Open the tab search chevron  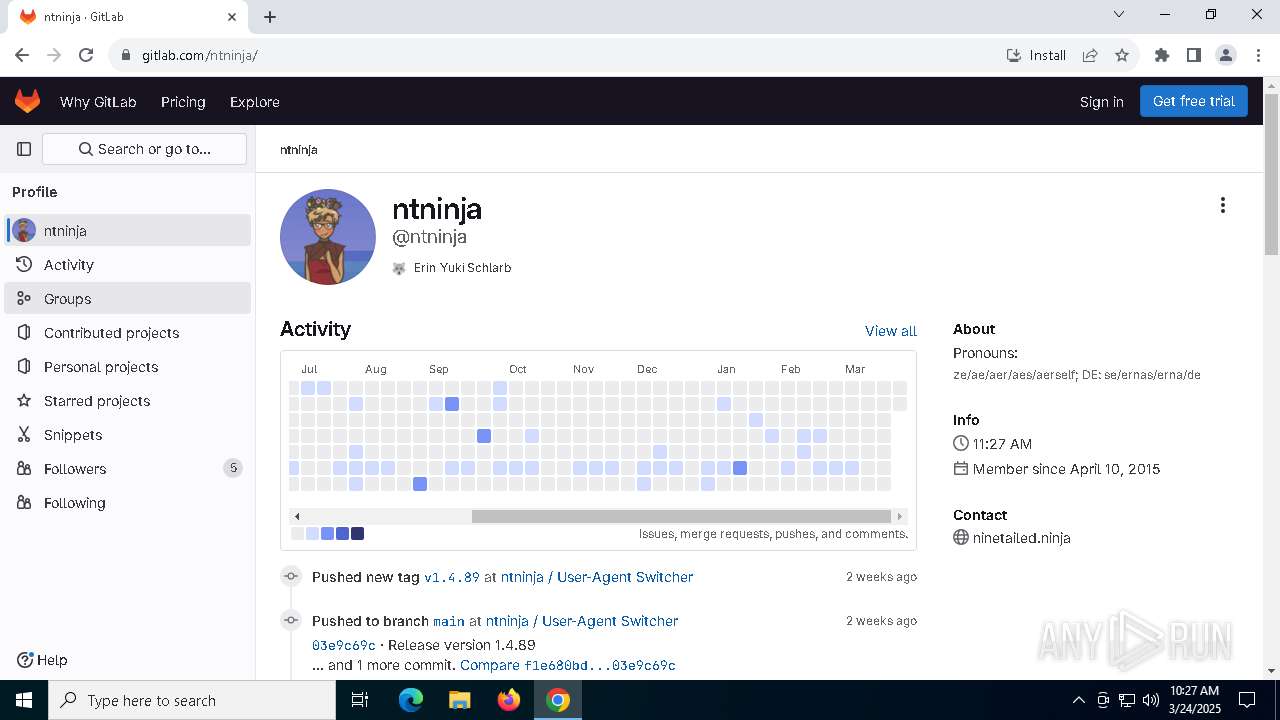click(x=1119, y=14)
